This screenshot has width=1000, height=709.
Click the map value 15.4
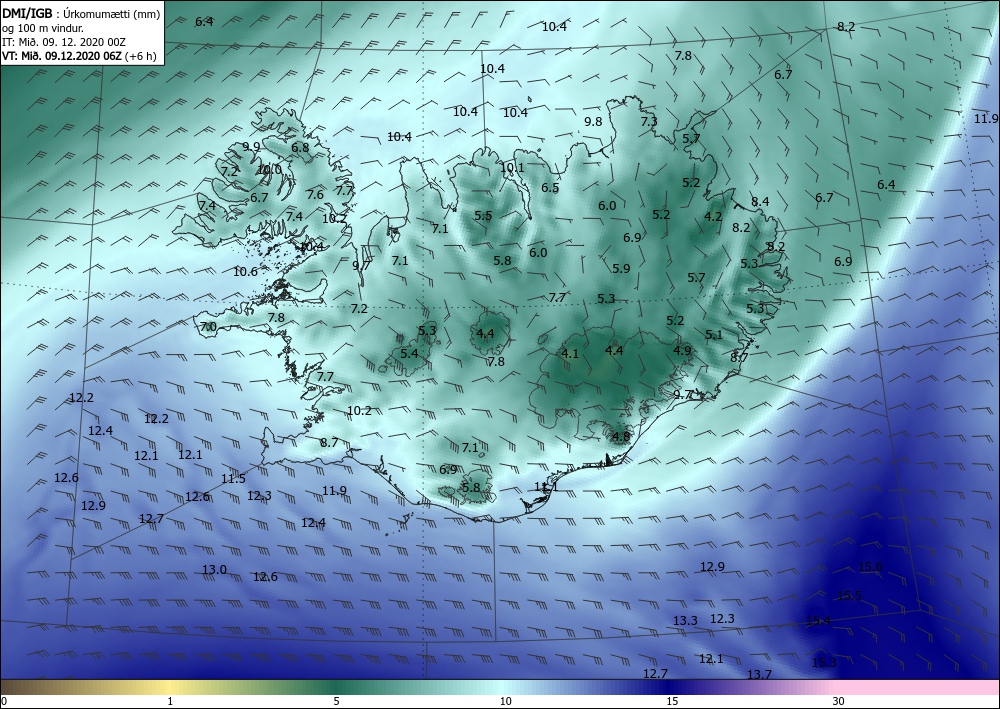pyautogui.click(x=819, y=620)
